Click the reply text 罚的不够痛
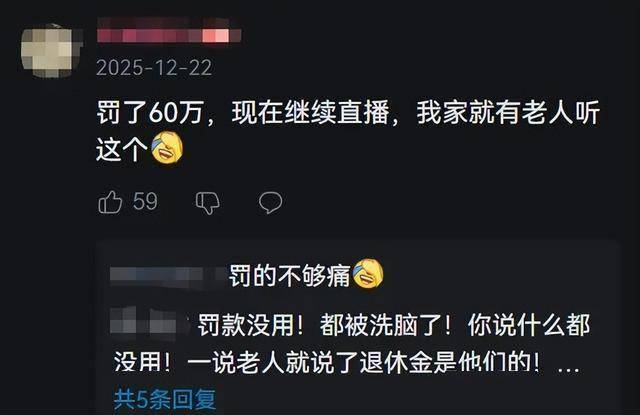Image resolution: width=640 pixels, height=415 pixels. 289,275
